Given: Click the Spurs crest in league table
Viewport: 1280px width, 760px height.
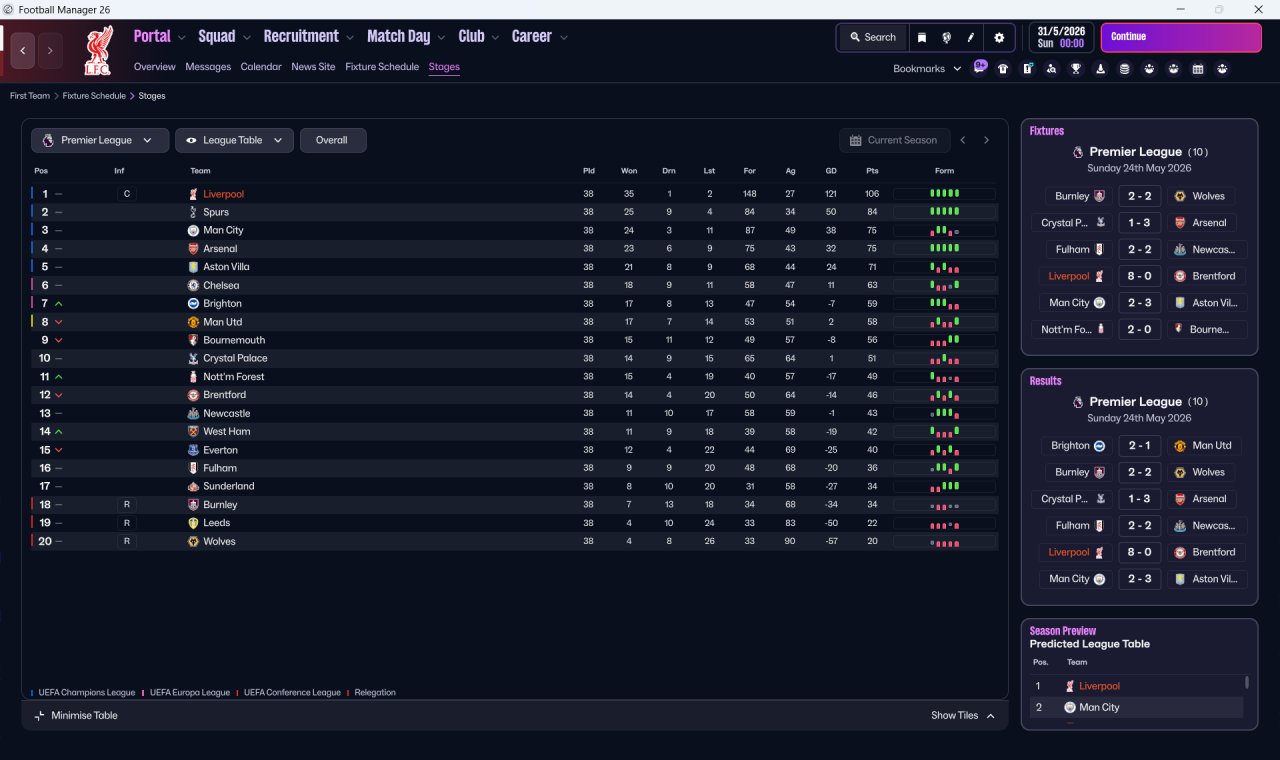Looking at the screenshot, I should click(193, 212).
